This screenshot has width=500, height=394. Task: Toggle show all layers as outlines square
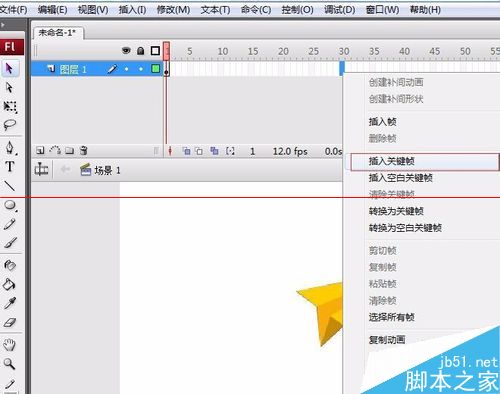[155, 51]
